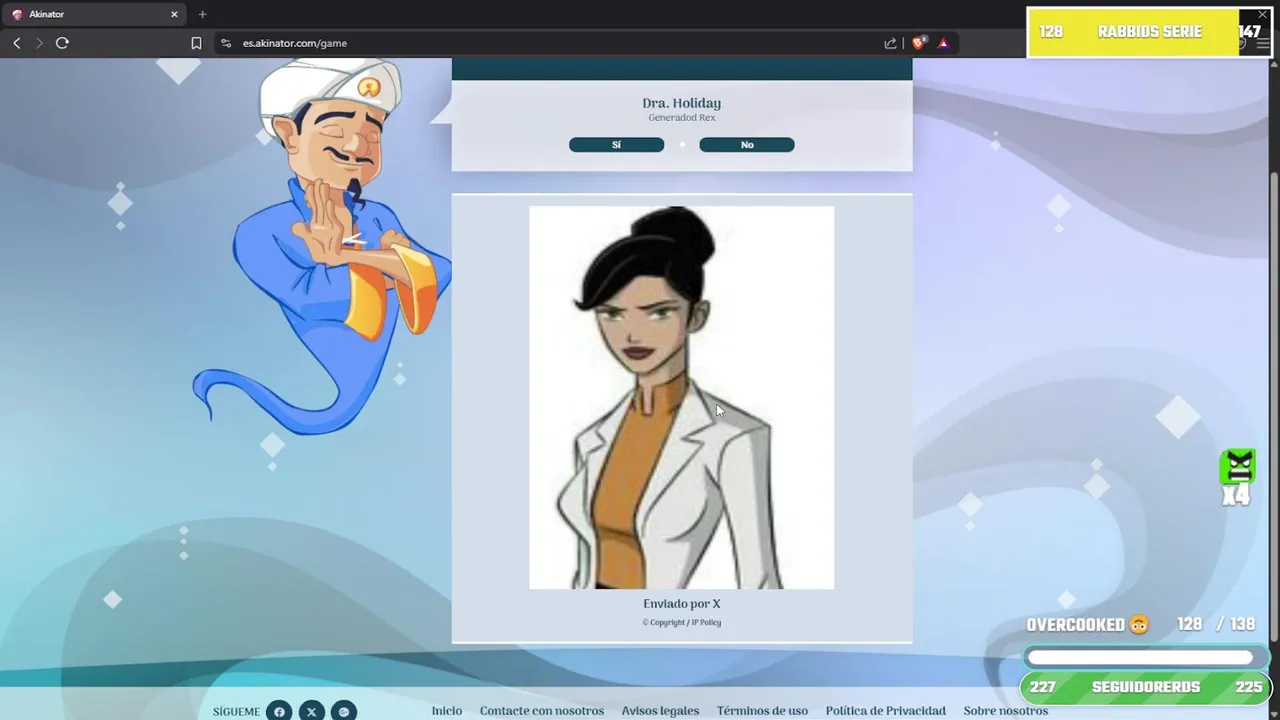Click the share page icon in address bar

coord(890,43)
